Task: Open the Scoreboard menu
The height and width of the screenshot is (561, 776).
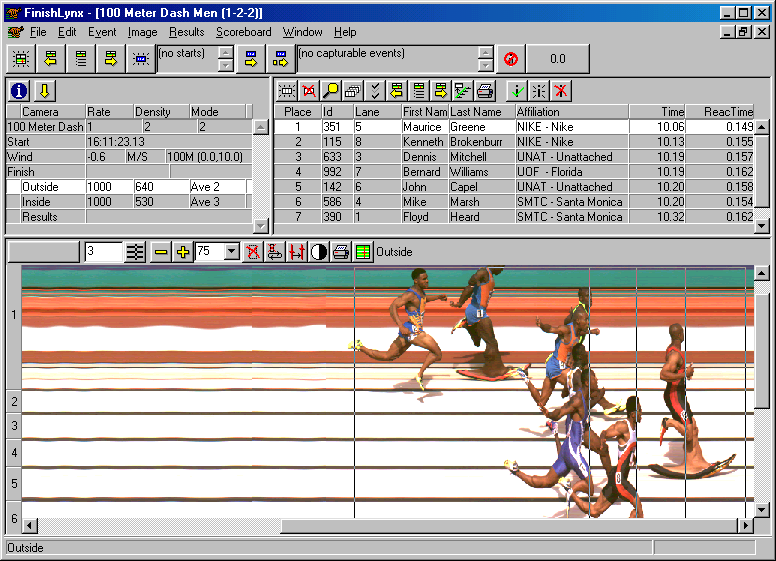Action: click(243, 32)
